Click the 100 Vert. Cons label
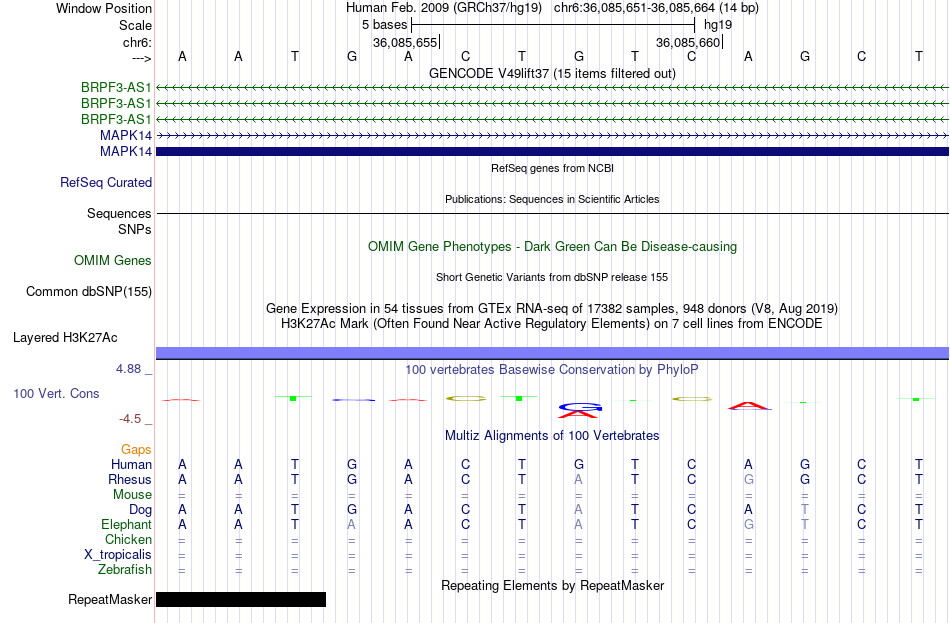The image size is (950, 623). pos(56,393)
